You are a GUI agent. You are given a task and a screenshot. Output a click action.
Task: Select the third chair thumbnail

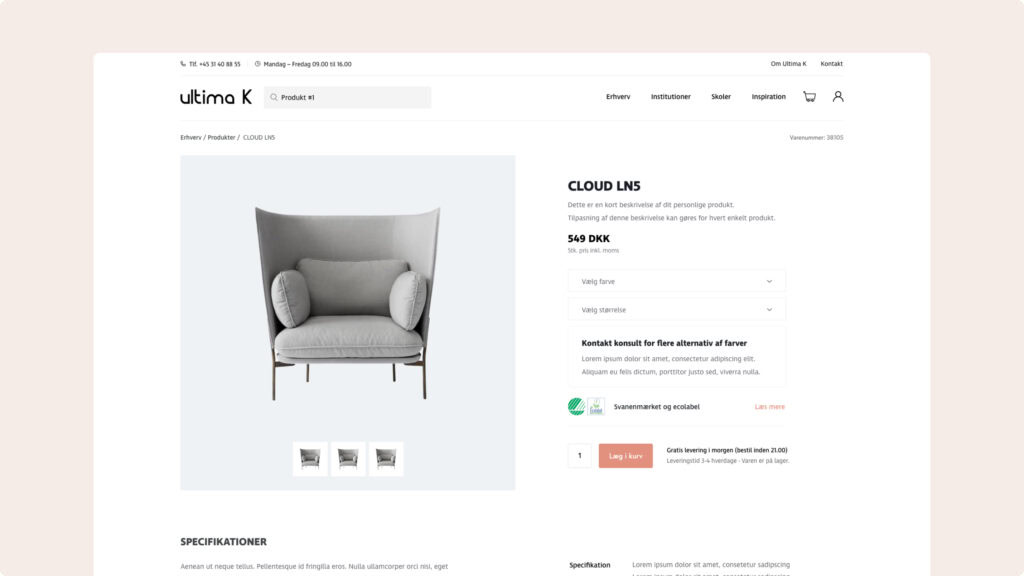point(386,458)
